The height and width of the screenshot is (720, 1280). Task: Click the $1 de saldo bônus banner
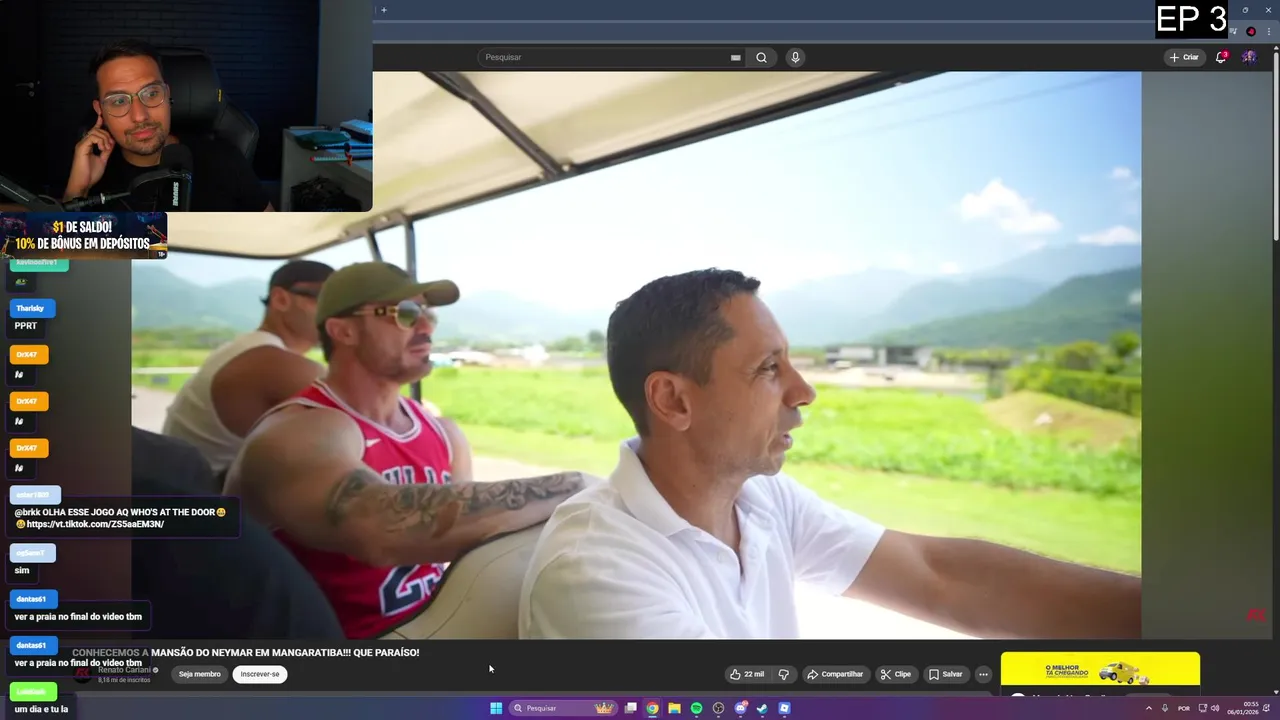83,236
